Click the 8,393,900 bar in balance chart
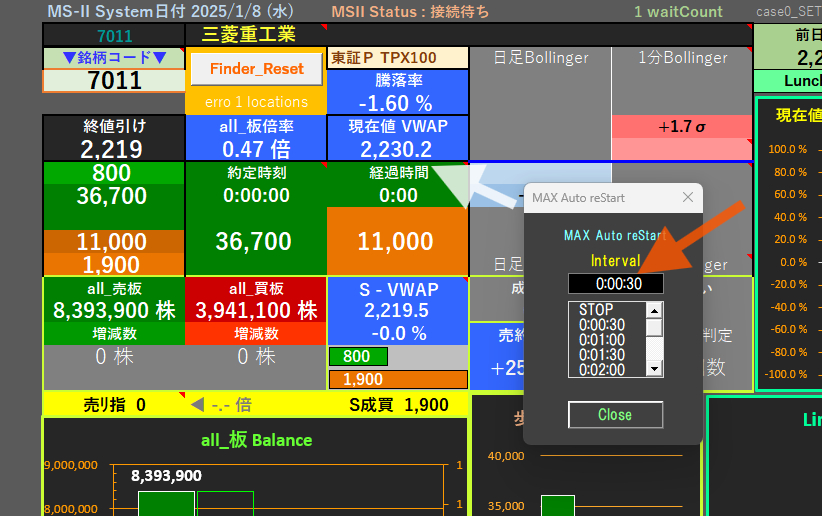Image resolution: width=822 pixels, height=516 pixels. click(x=166, y=503)
